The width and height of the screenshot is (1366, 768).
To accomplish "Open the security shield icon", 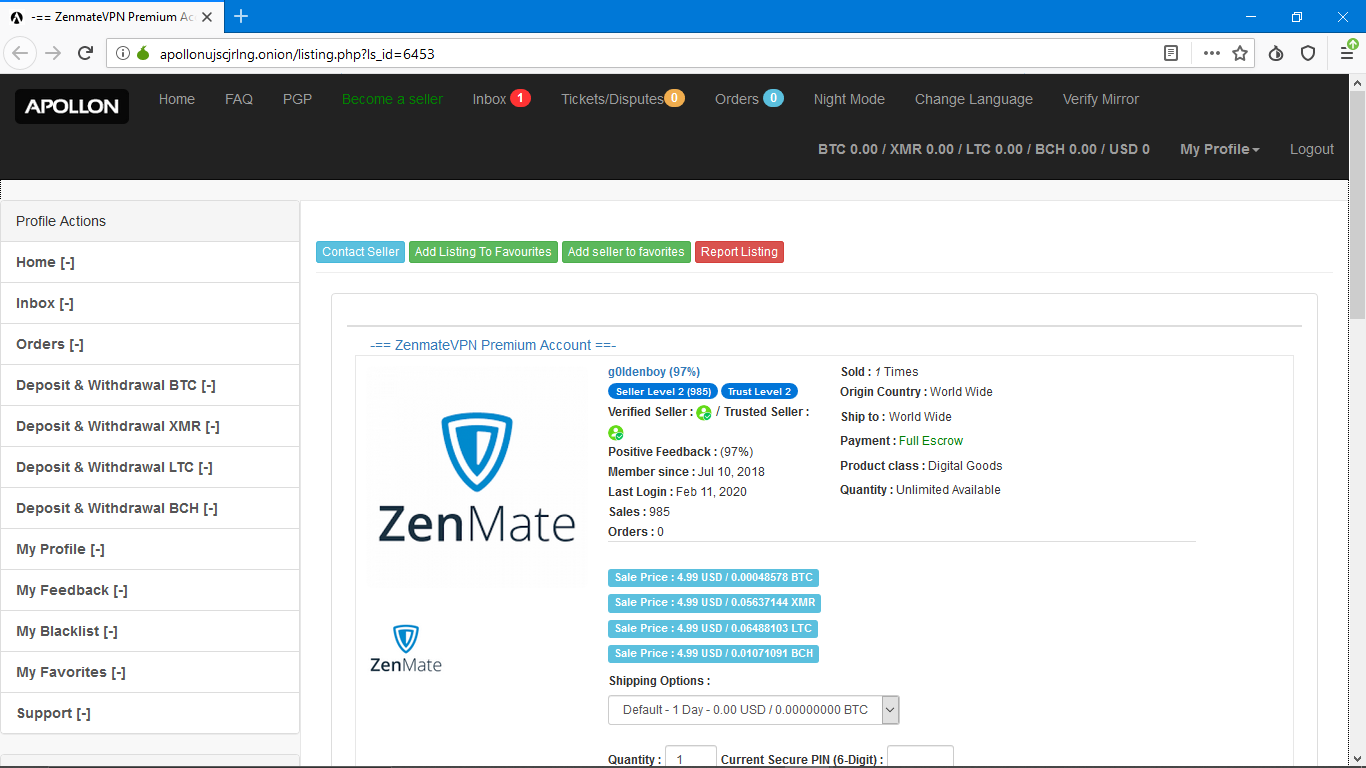I will click(x=1308, y=54).
